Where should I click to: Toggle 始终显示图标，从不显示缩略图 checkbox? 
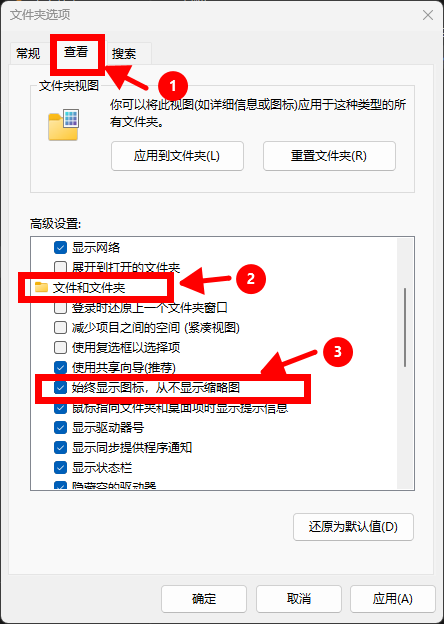coord(60,388)
